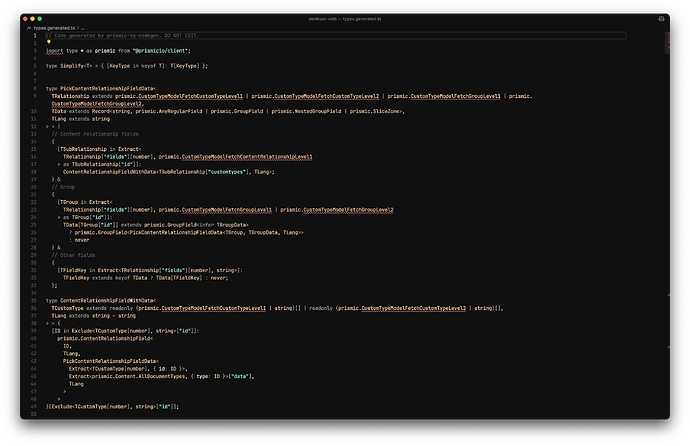This screenshot has height=446, width=690.
Task: Click line number 1 in the gutter
Action: (36, 36)
